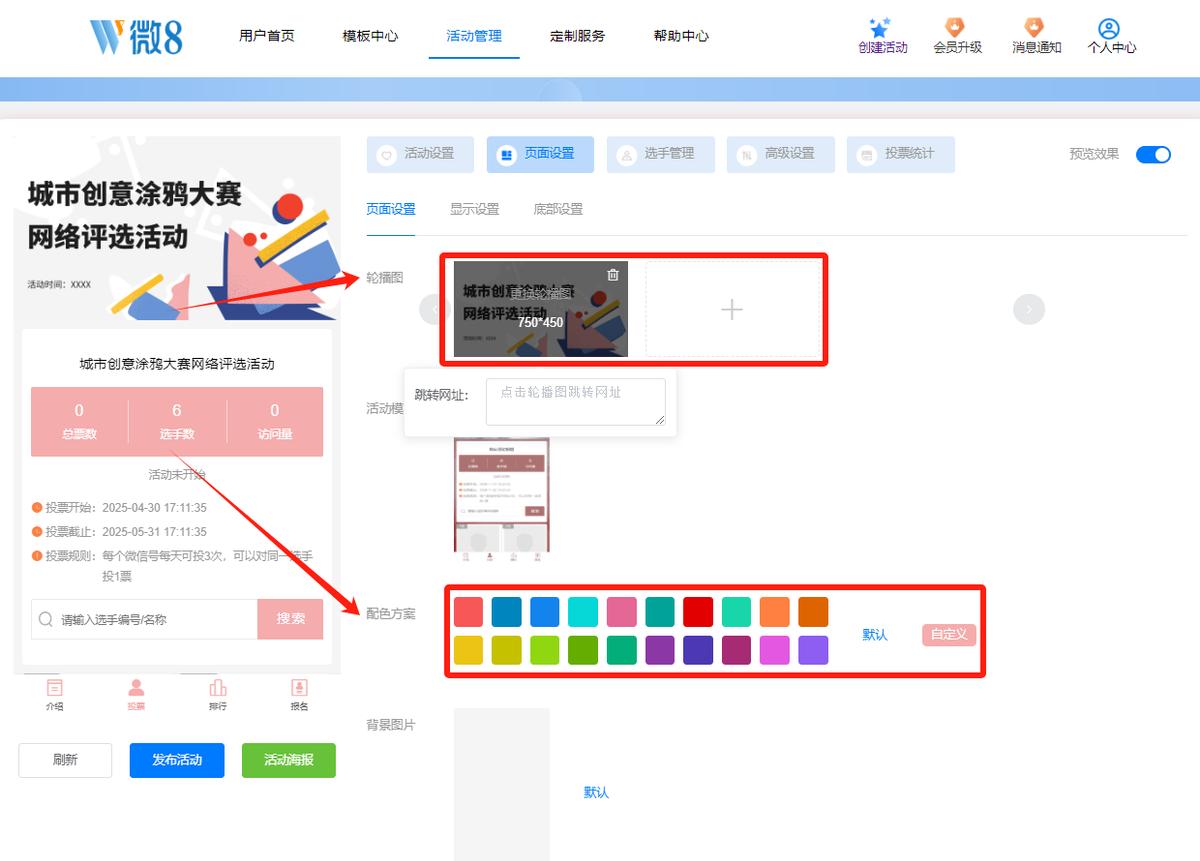This screenshot has width=1200, height=861.
Task: Open 定制服务 menu
Action: 577,36
